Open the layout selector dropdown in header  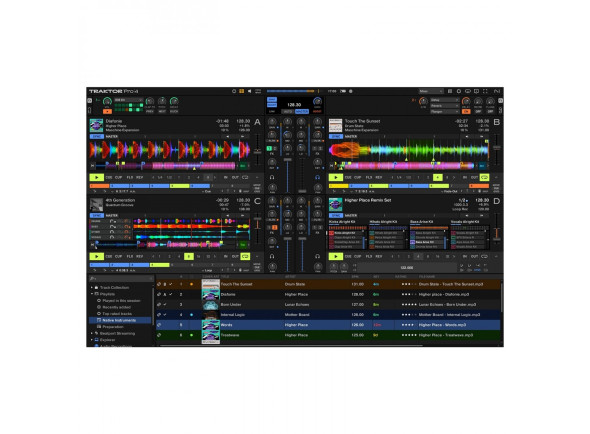click(431, 91)
